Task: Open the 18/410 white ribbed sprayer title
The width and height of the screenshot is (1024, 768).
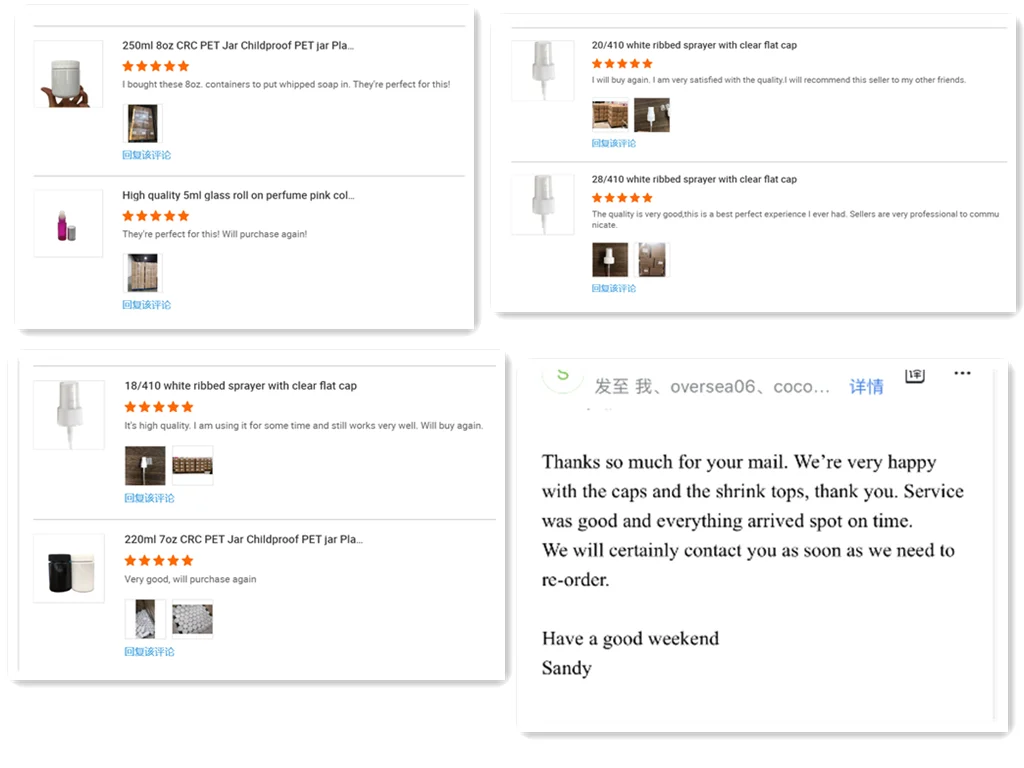Action: point(240,386)
